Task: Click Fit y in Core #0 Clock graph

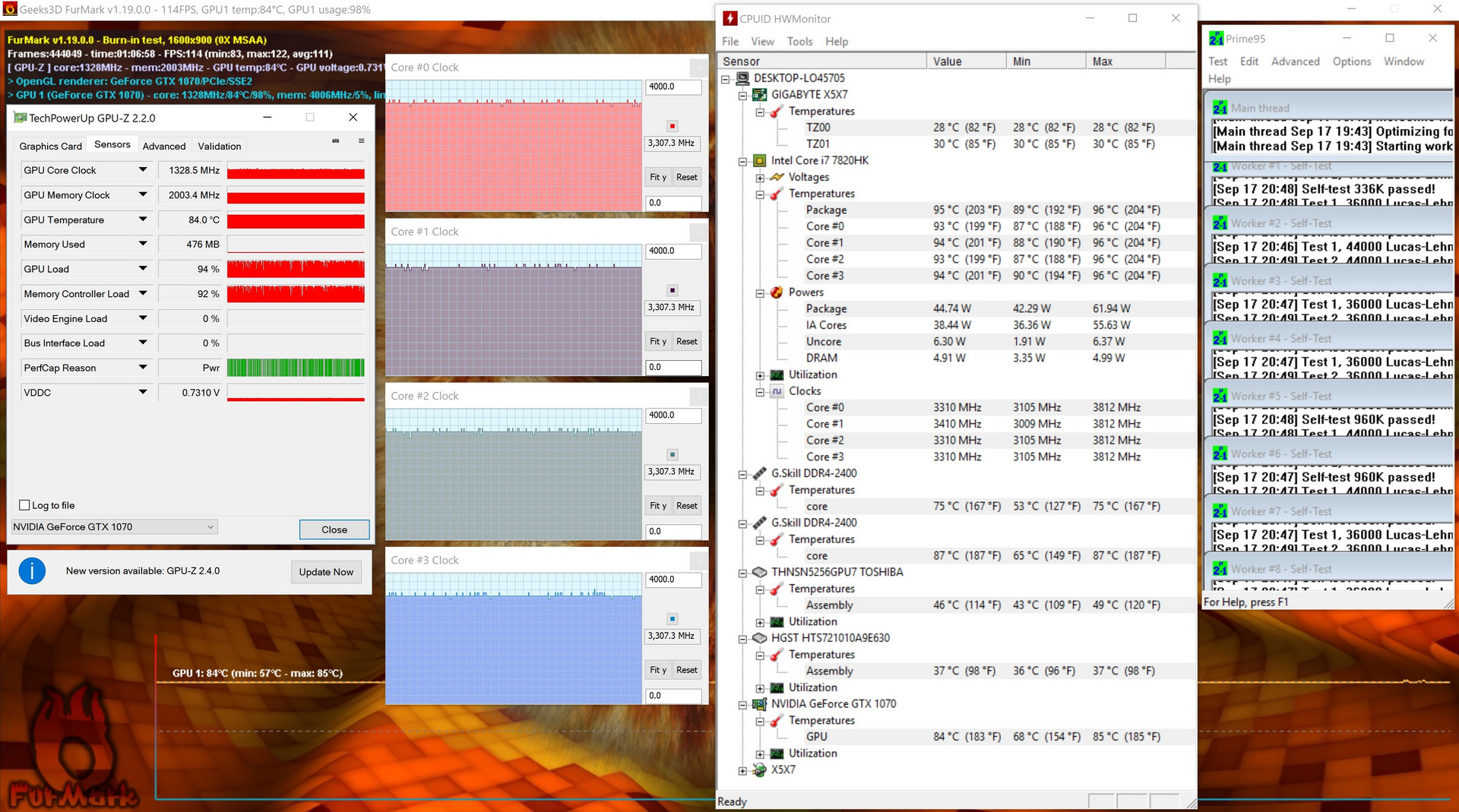Action: [x=658, y=177]
